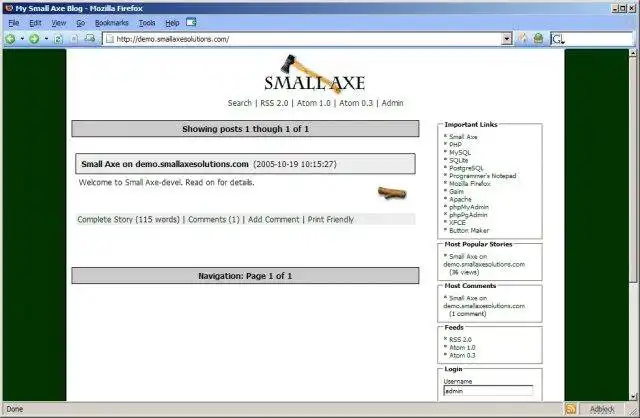The height and width of the screenshot is (418, 640).
Task: Click the Search link under logo
Action: pyautogui.click(x=240, y=103)
